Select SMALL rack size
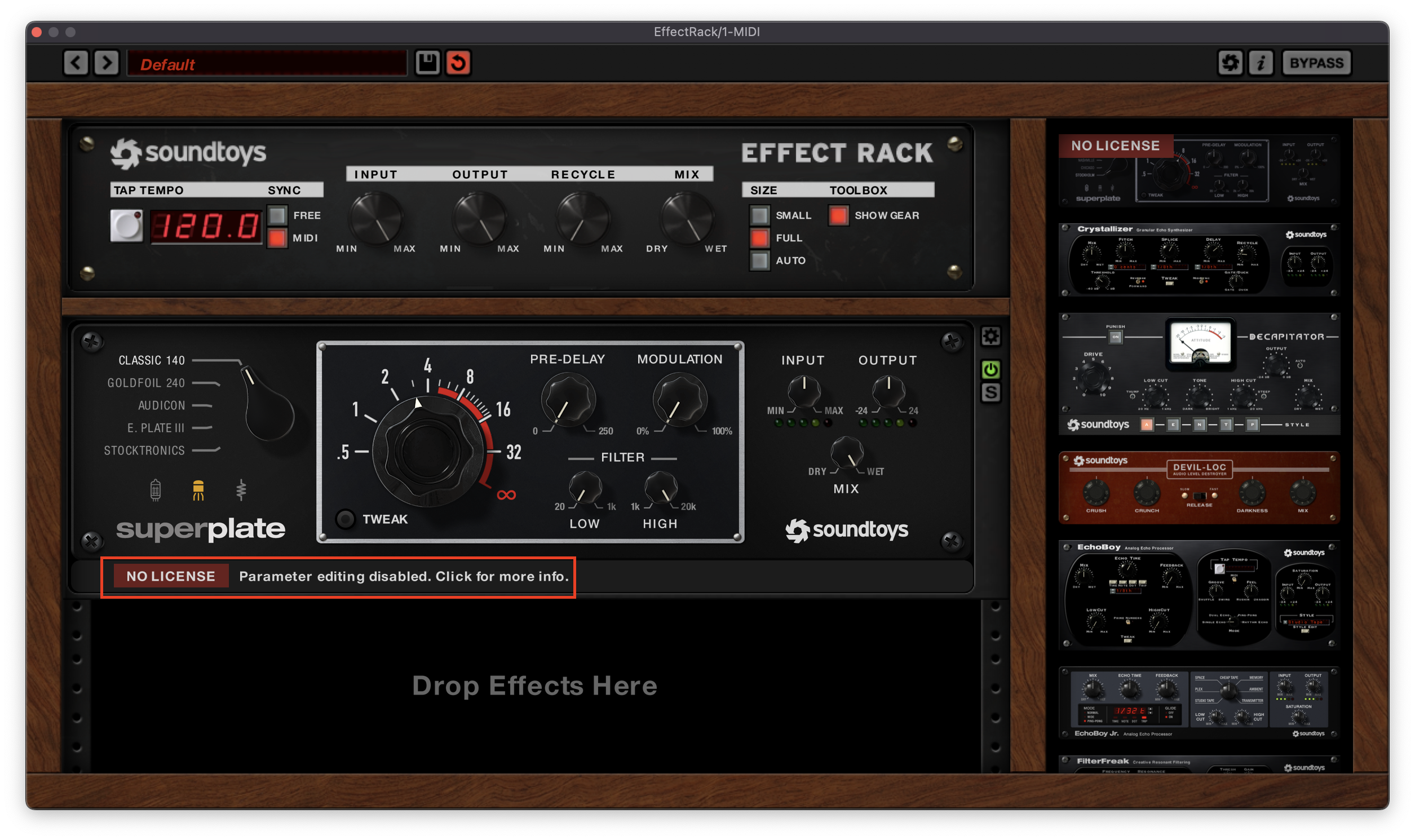 pos(759,216)
